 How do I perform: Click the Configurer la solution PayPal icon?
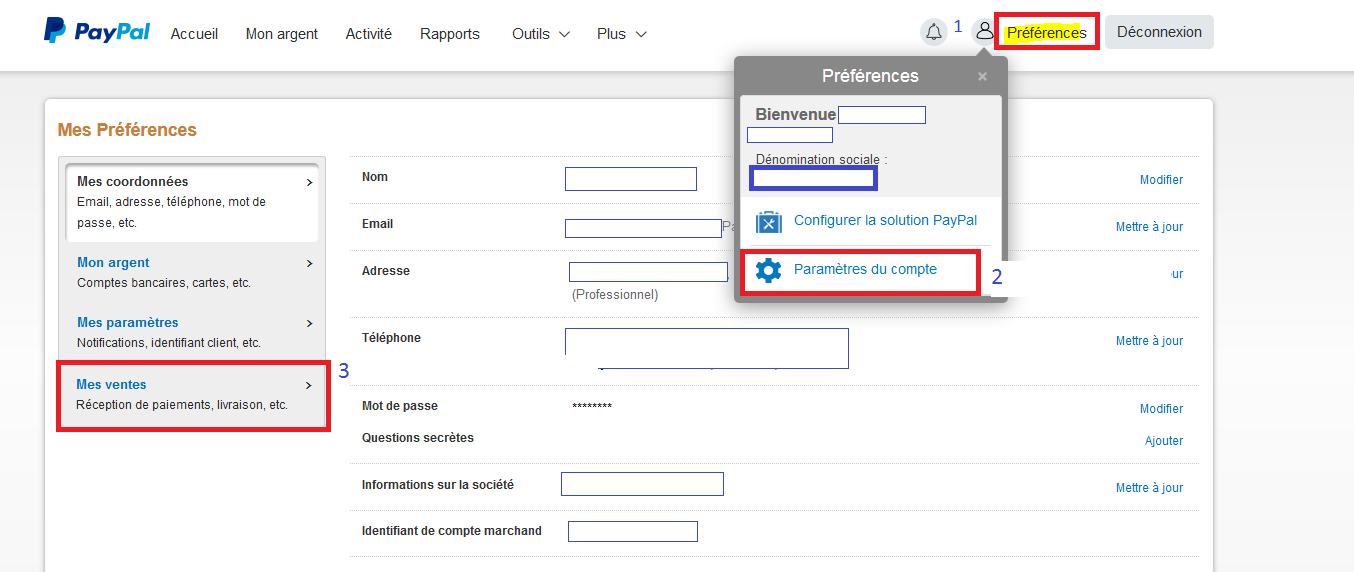pyautogui.click(x=768, y=221)
